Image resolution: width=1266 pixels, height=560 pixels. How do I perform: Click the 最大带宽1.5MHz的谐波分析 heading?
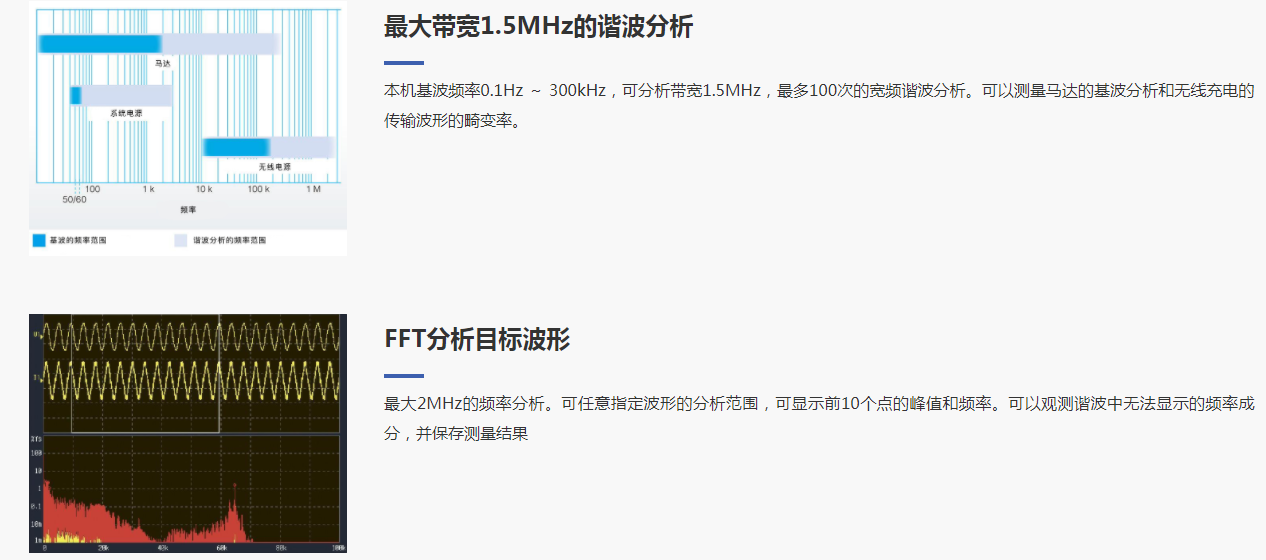(538, 27)
